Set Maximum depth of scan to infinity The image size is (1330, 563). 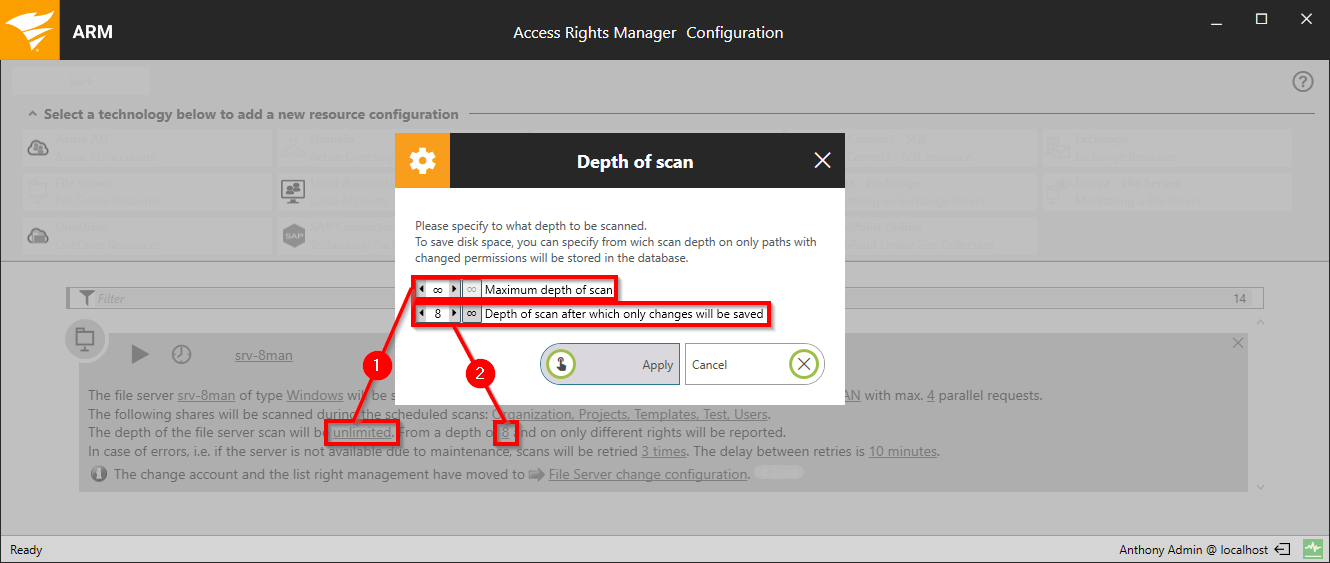pos(471,289)
